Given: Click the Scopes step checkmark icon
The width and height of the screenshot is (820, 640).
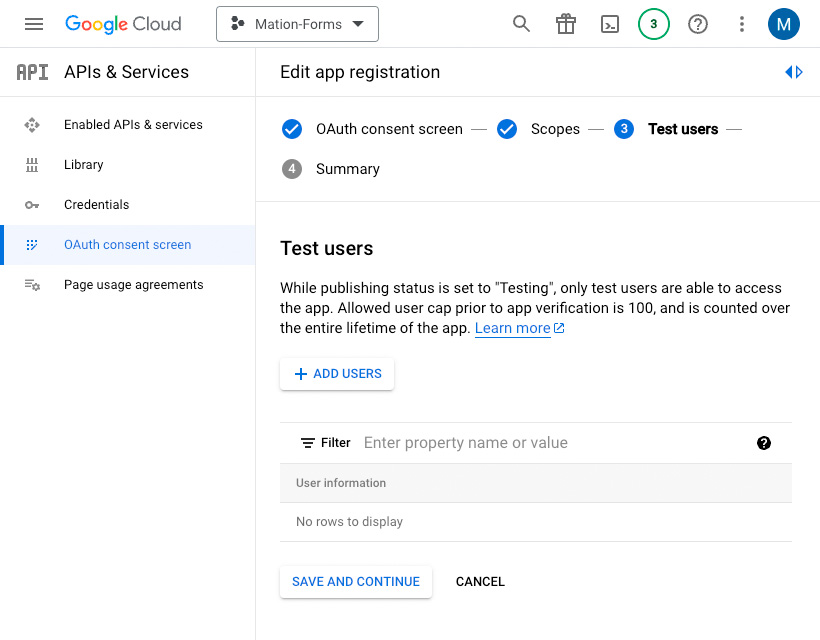Looking at the screenshot, I should 507,129.
